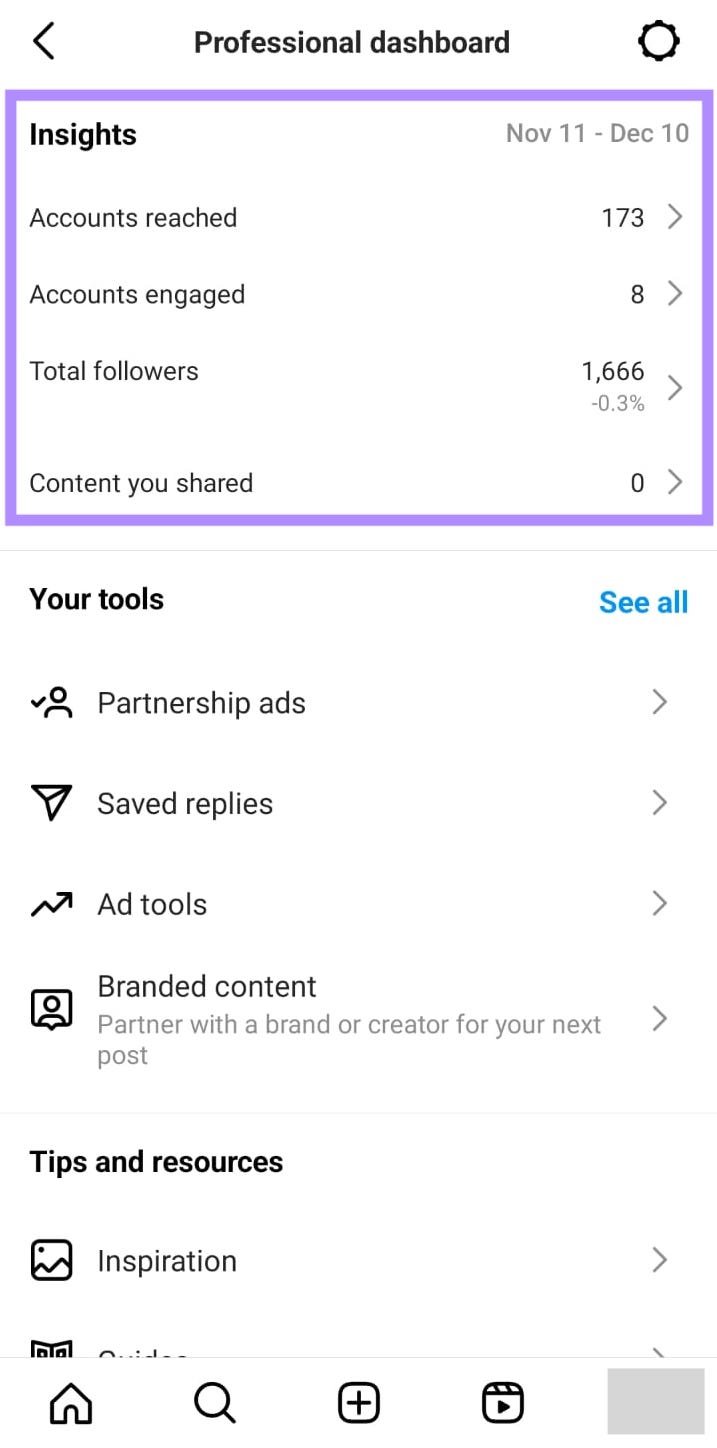Open the Reels icon in bottom navigation
Image resolution: width=717 pixels, height=1448 pixels.
[502, 1401]
